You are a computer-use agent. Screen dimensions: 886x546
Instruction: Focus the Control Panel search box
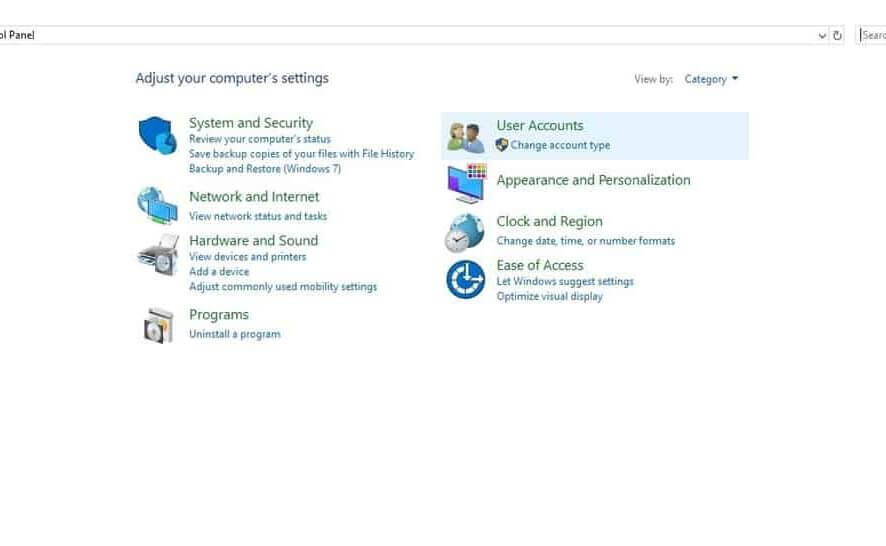(x=871, y=35)
